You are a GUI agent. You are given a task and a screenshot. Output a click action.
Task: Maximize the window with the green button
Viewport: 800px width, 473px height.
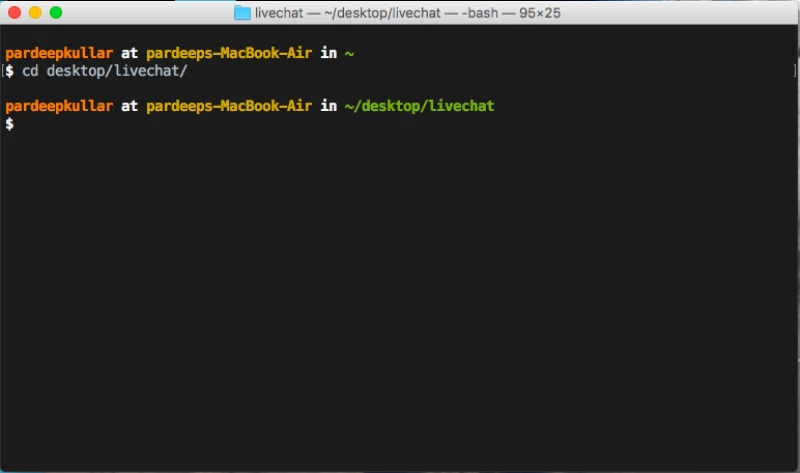point(55,13)
